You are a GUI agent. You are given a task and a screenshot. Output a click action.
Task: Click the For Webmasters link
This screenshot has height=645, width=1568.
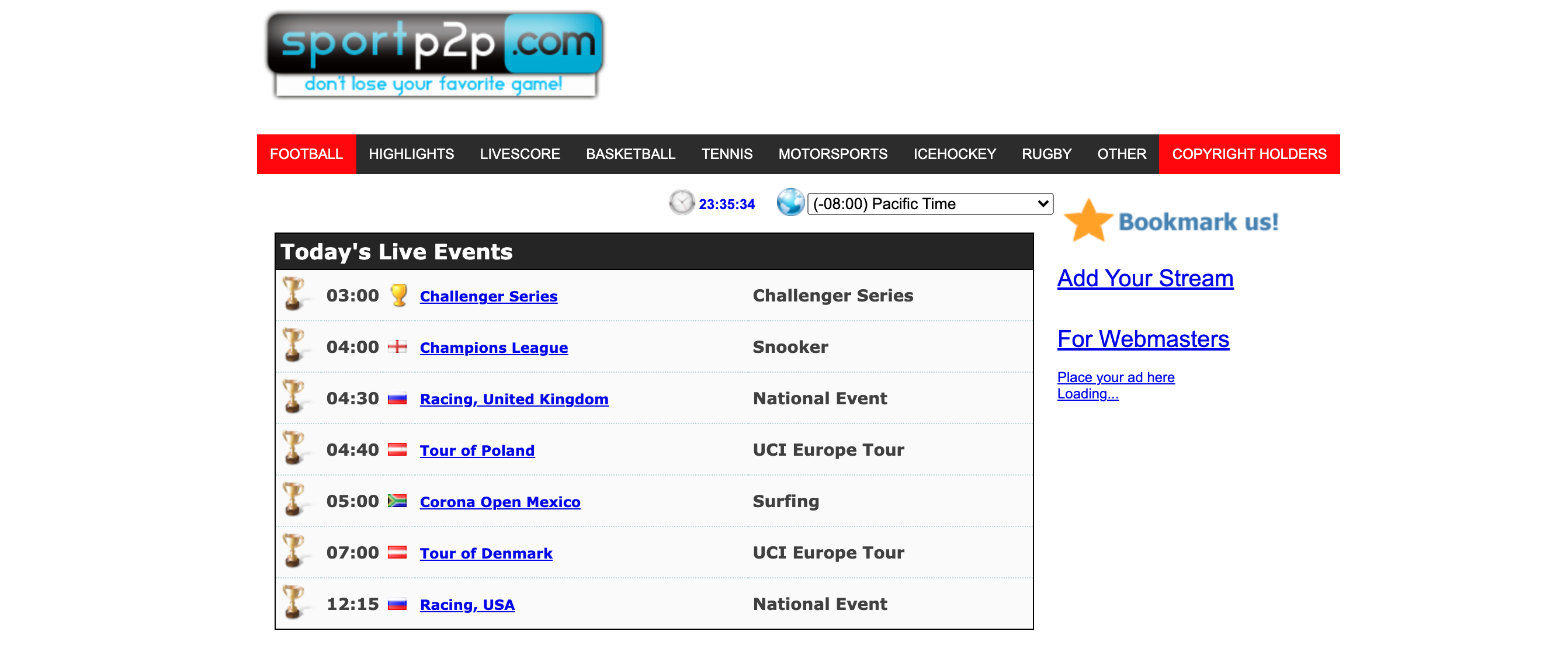tap(1143, 339)
